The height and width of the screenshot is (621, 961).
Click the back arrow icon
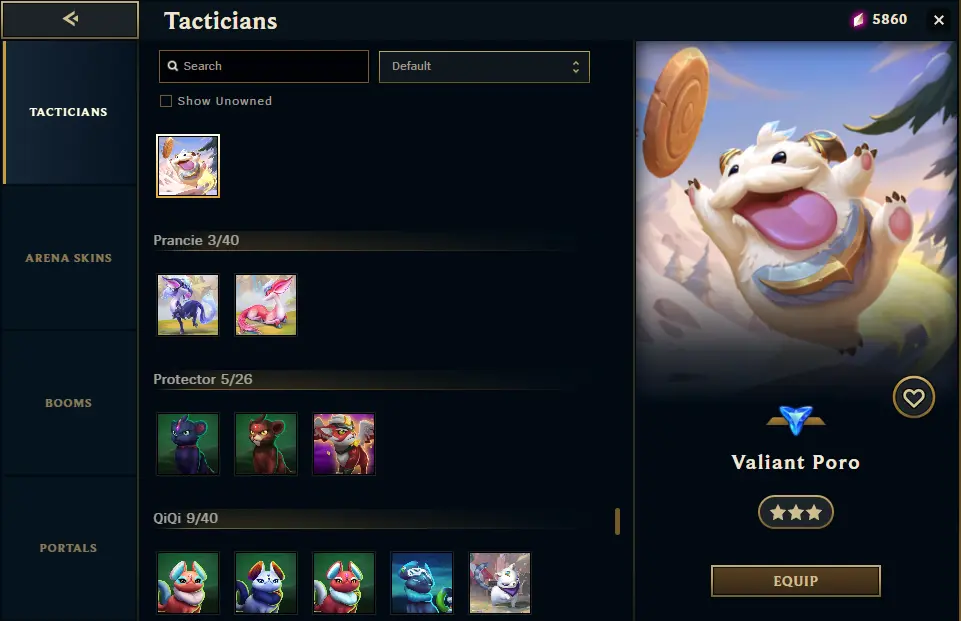(70, 19)
